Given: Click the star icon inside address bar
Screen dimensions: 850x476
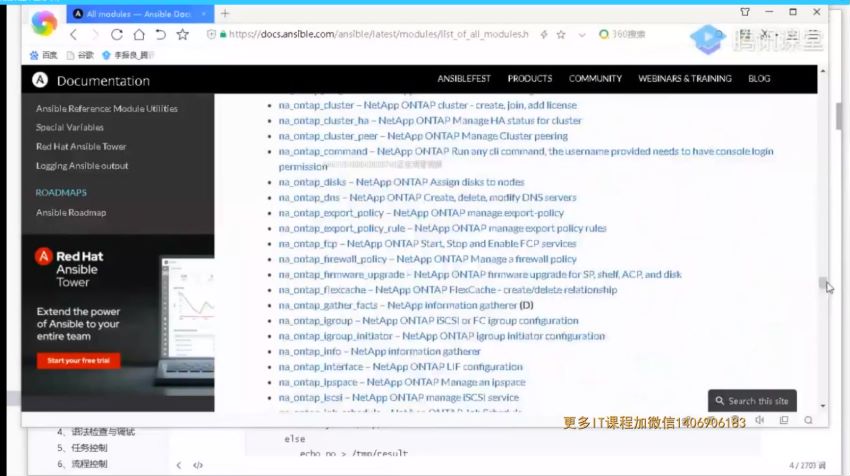Looking at the screenshot, I should pos(561,35).
